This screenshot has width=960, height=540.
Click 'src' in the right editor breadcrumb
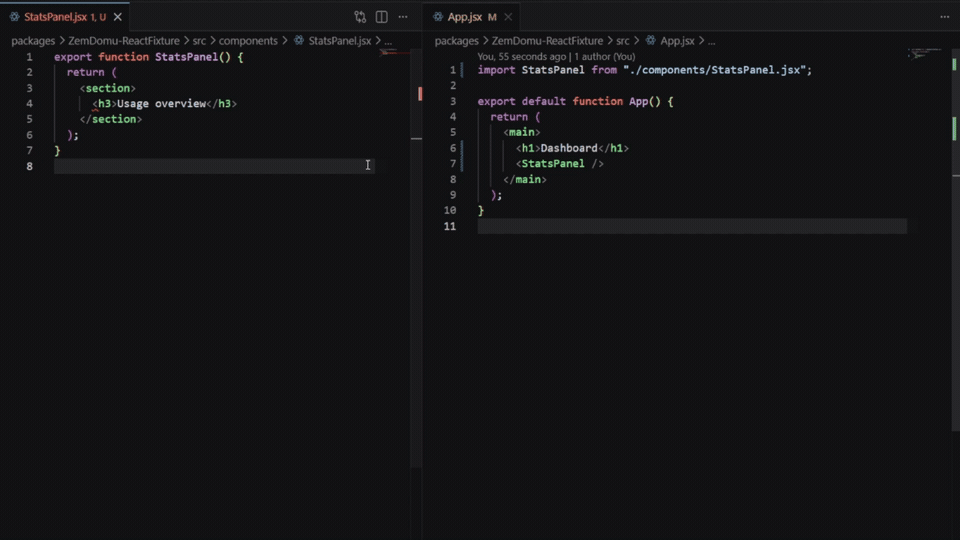tap(623, 41)
